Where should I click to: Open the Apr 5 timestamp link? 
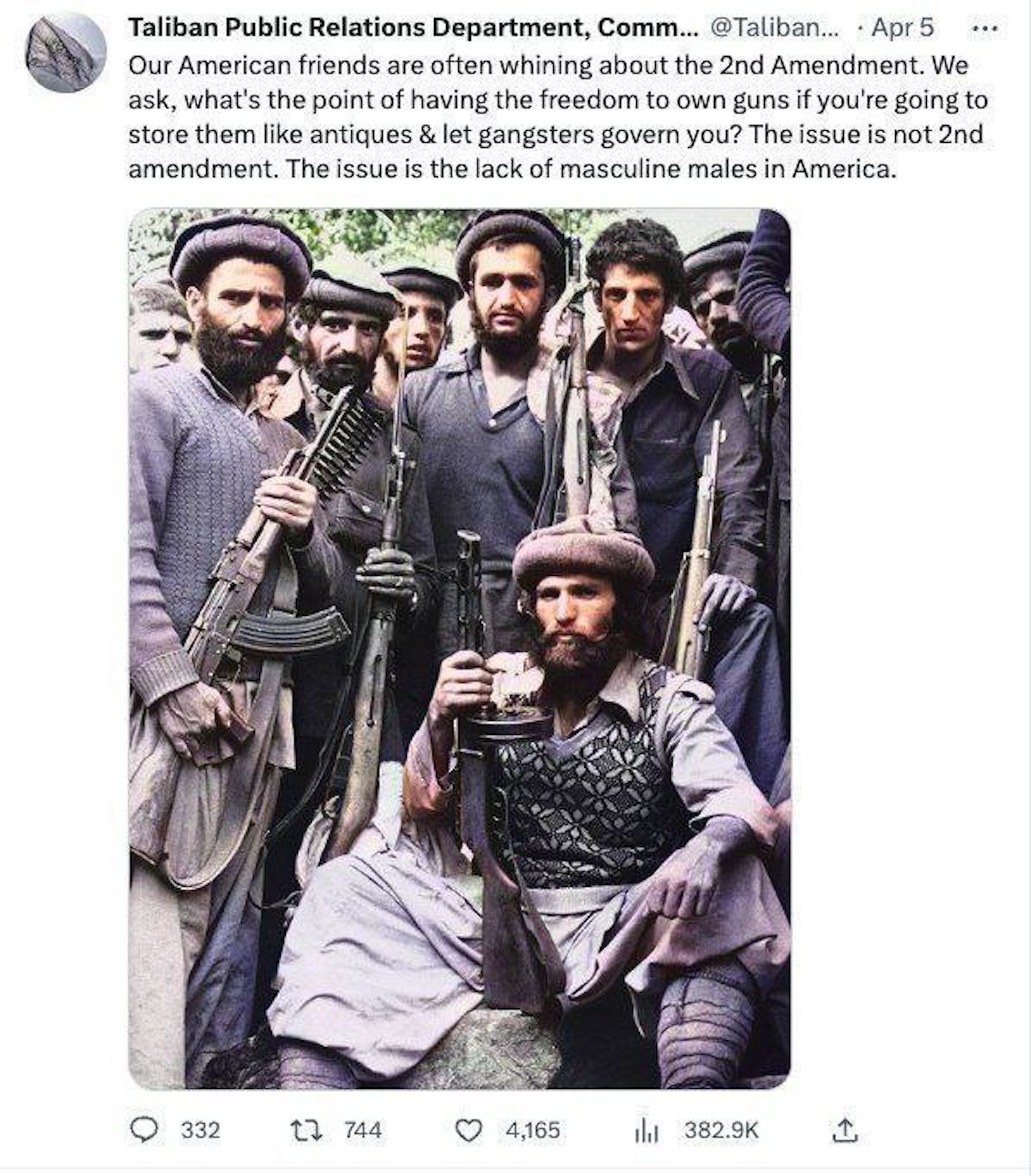click(x=902, y=27)
